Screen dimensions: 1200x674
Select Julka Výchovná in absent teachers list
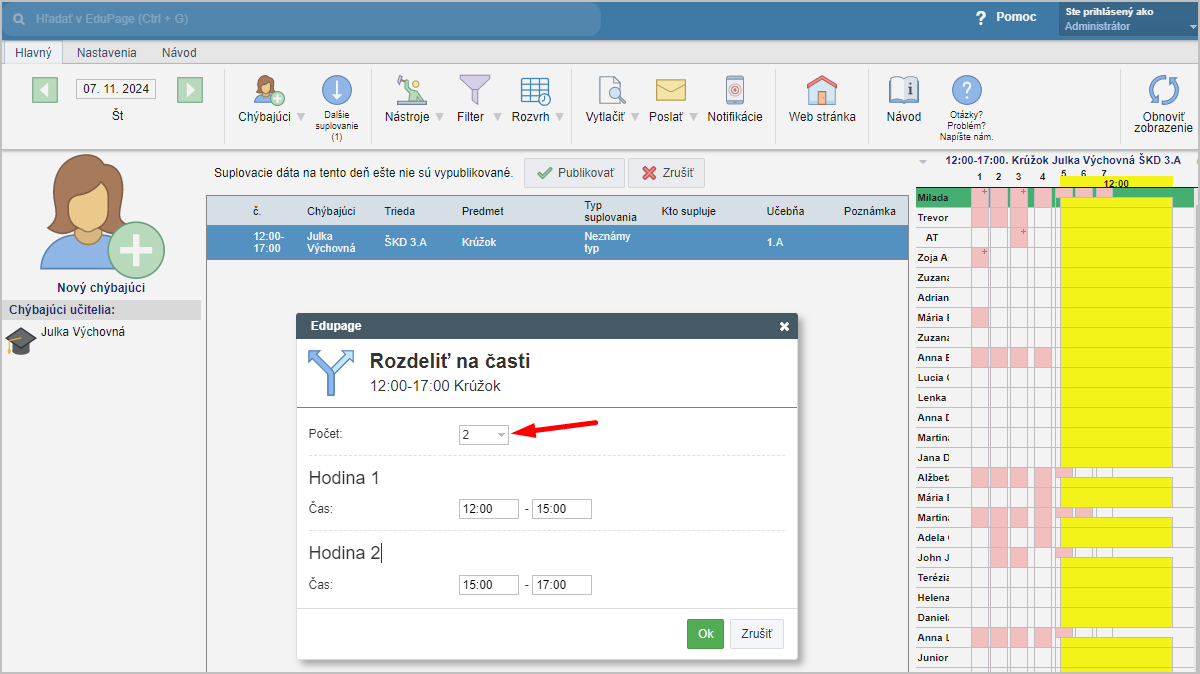(x=83, y=332)
